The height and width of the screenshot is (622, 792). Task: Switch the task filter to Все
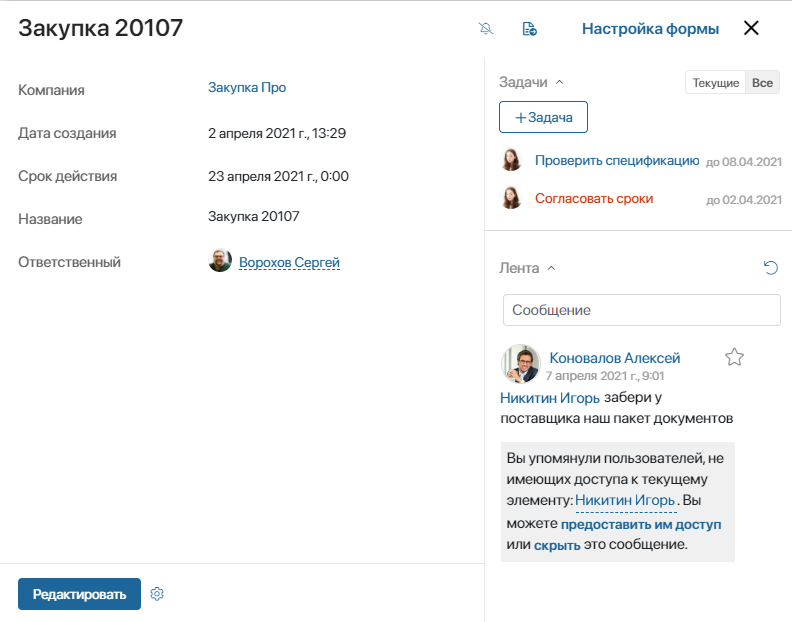click(x=762, y=82)
